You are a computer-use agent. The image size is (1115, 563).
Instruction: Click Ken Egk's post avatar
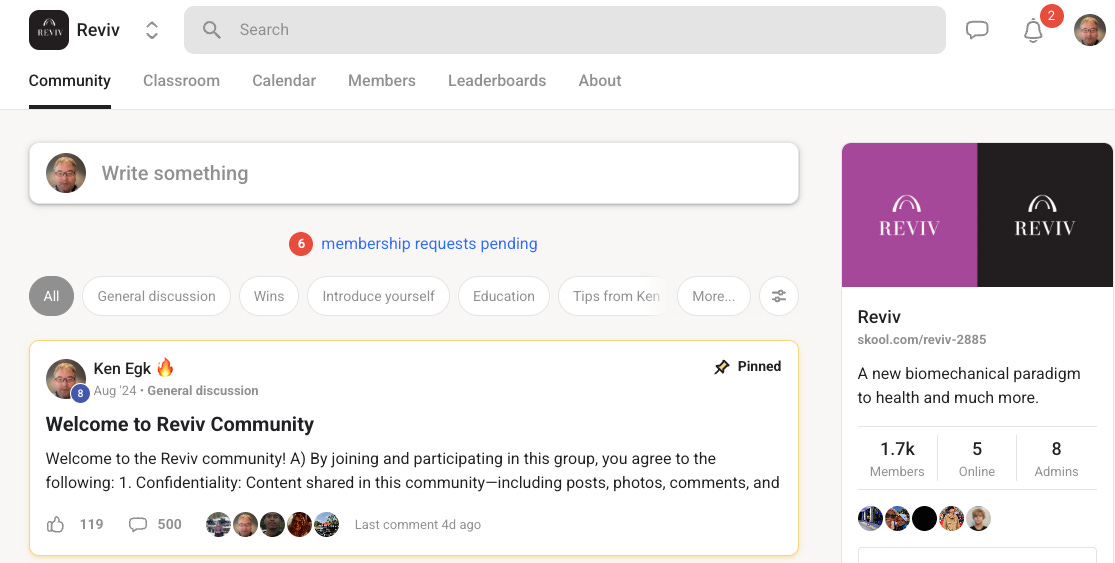[x=66, y=378]
